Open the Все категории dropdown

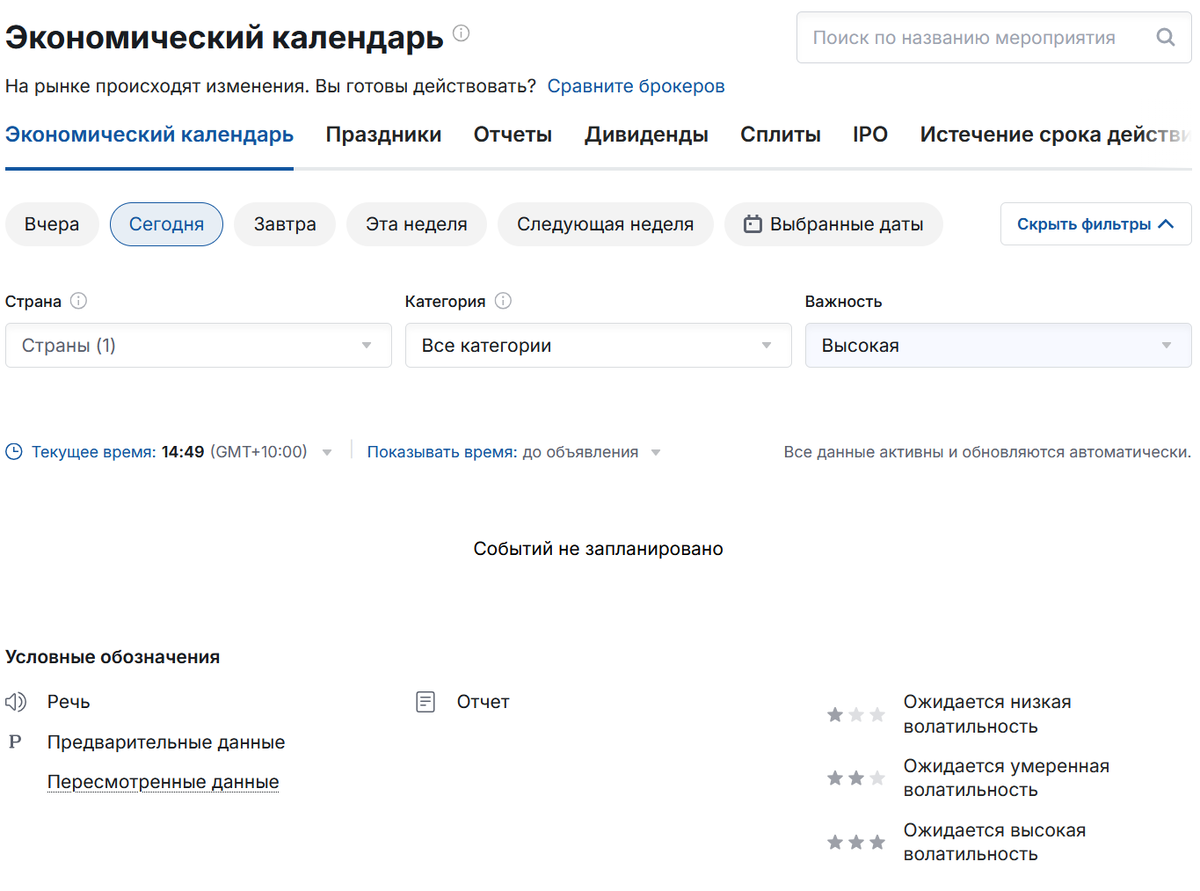(597, 345)
